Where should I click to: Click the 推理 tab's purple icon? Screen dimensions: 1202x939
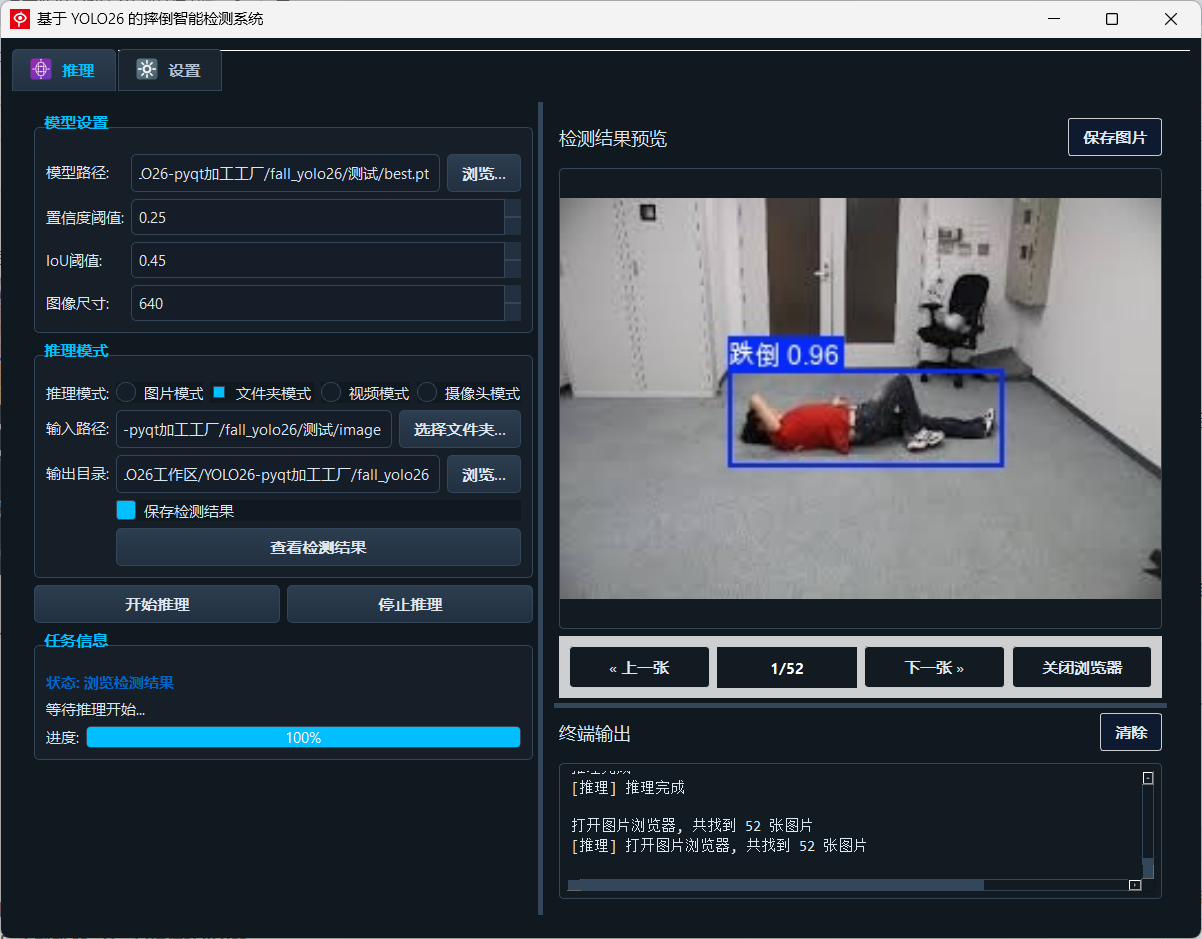coord(41,70)
